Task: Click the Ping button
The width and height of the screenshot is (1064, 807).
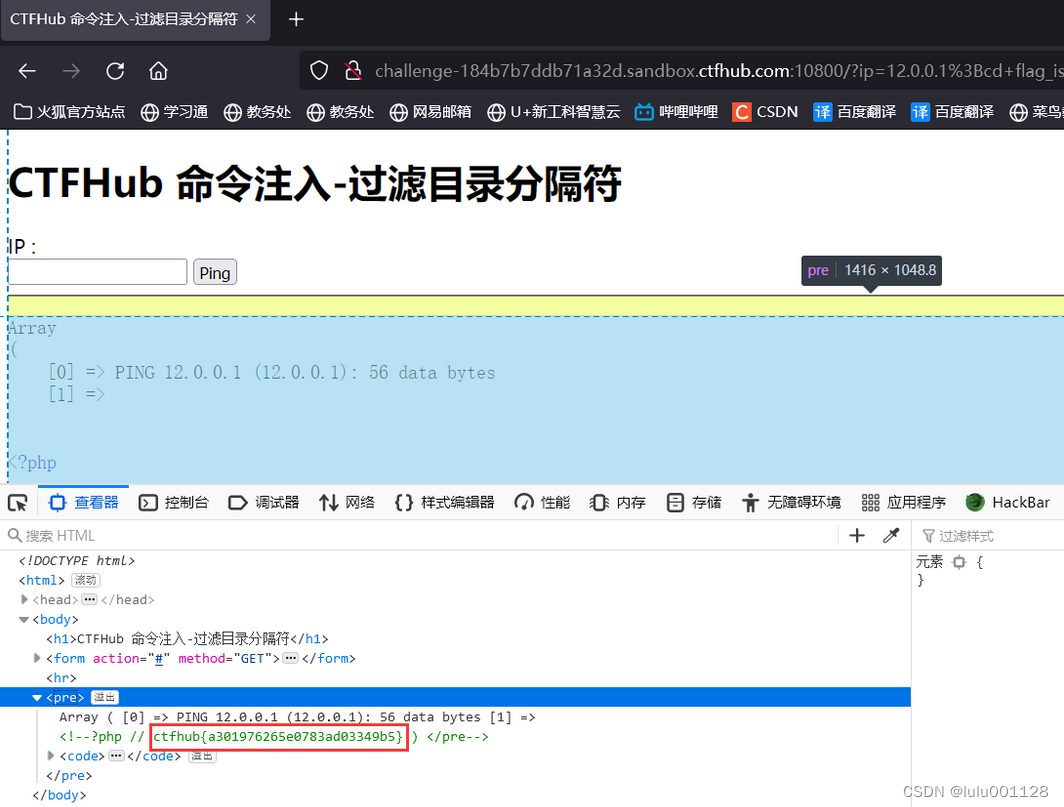Action: pyautogui.click(x=214, y=271)
